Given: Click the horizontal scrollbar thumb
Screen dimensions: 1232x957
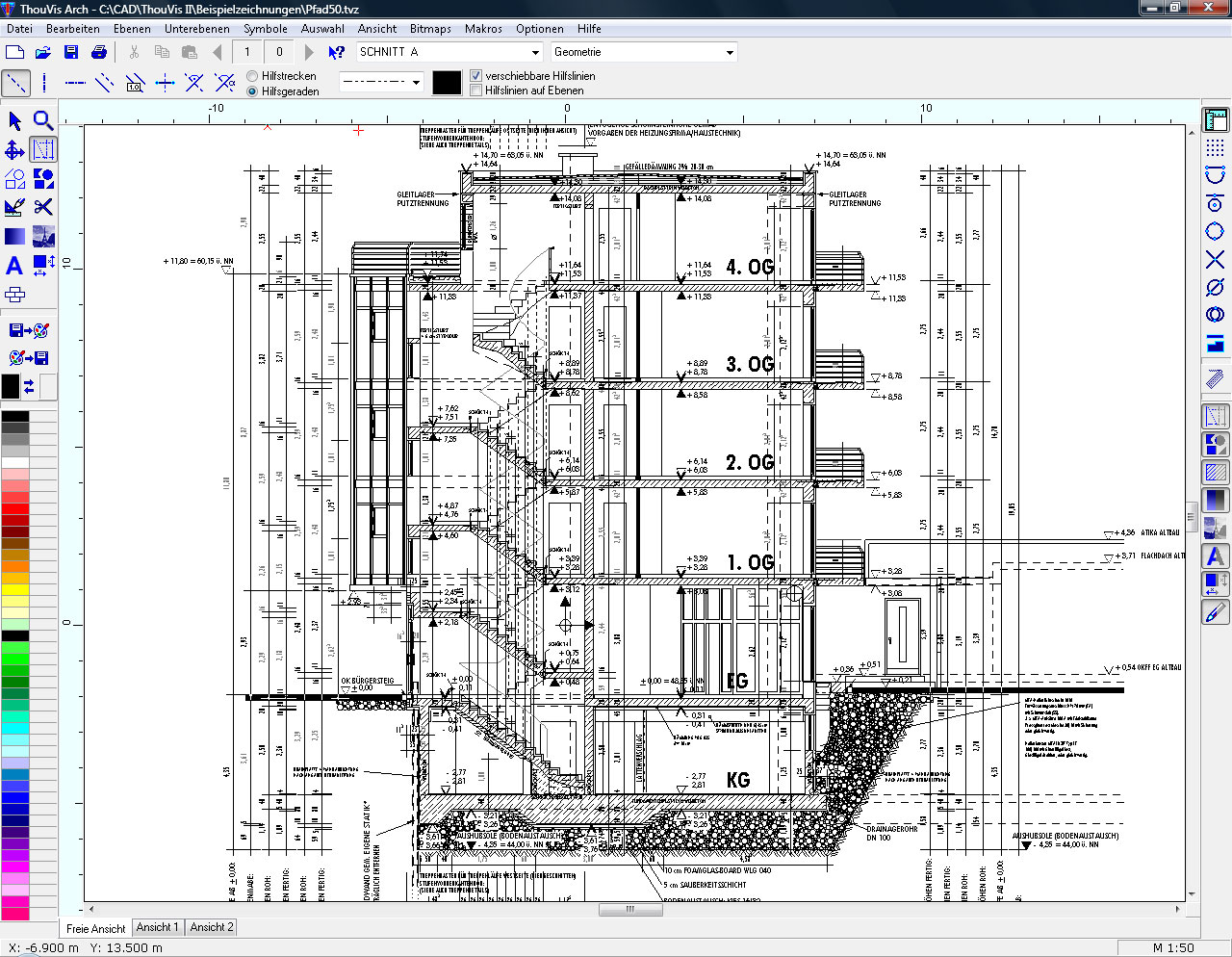Looking at the screenshot, I should (x=630, y=909).
